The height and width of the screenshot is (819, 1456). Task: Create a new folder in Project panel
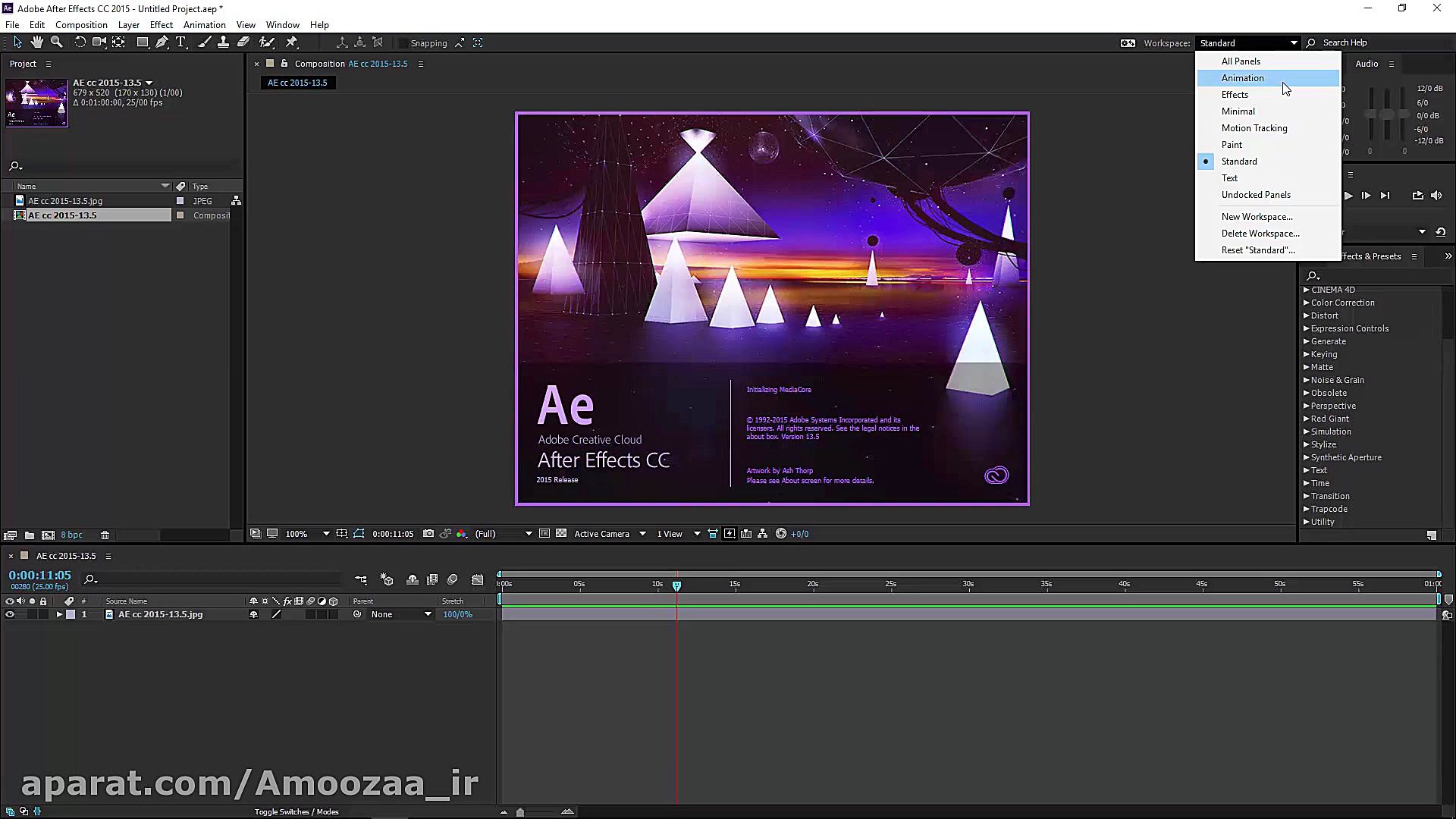coord(30,535)
